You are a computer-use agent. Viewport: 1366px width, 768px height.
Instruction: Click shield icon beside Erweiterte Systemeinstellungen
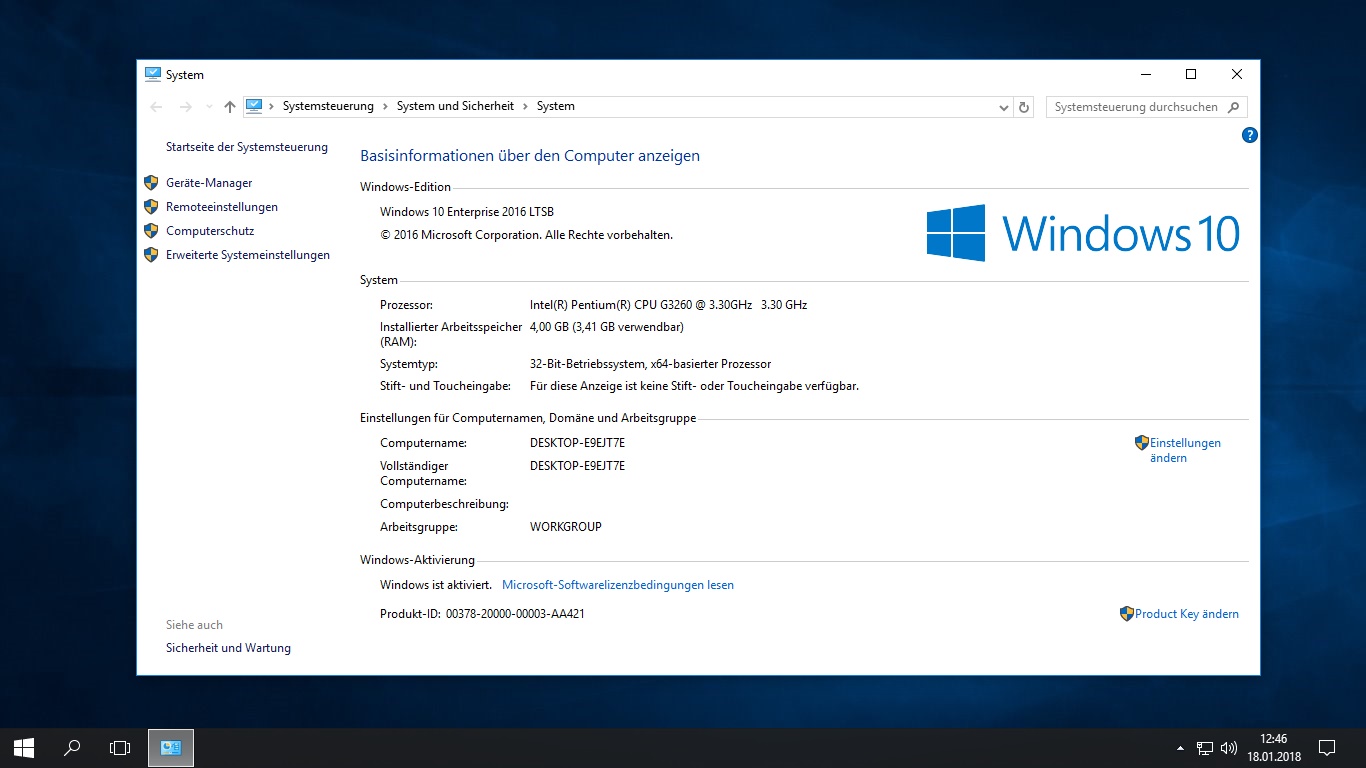(151, 255)
